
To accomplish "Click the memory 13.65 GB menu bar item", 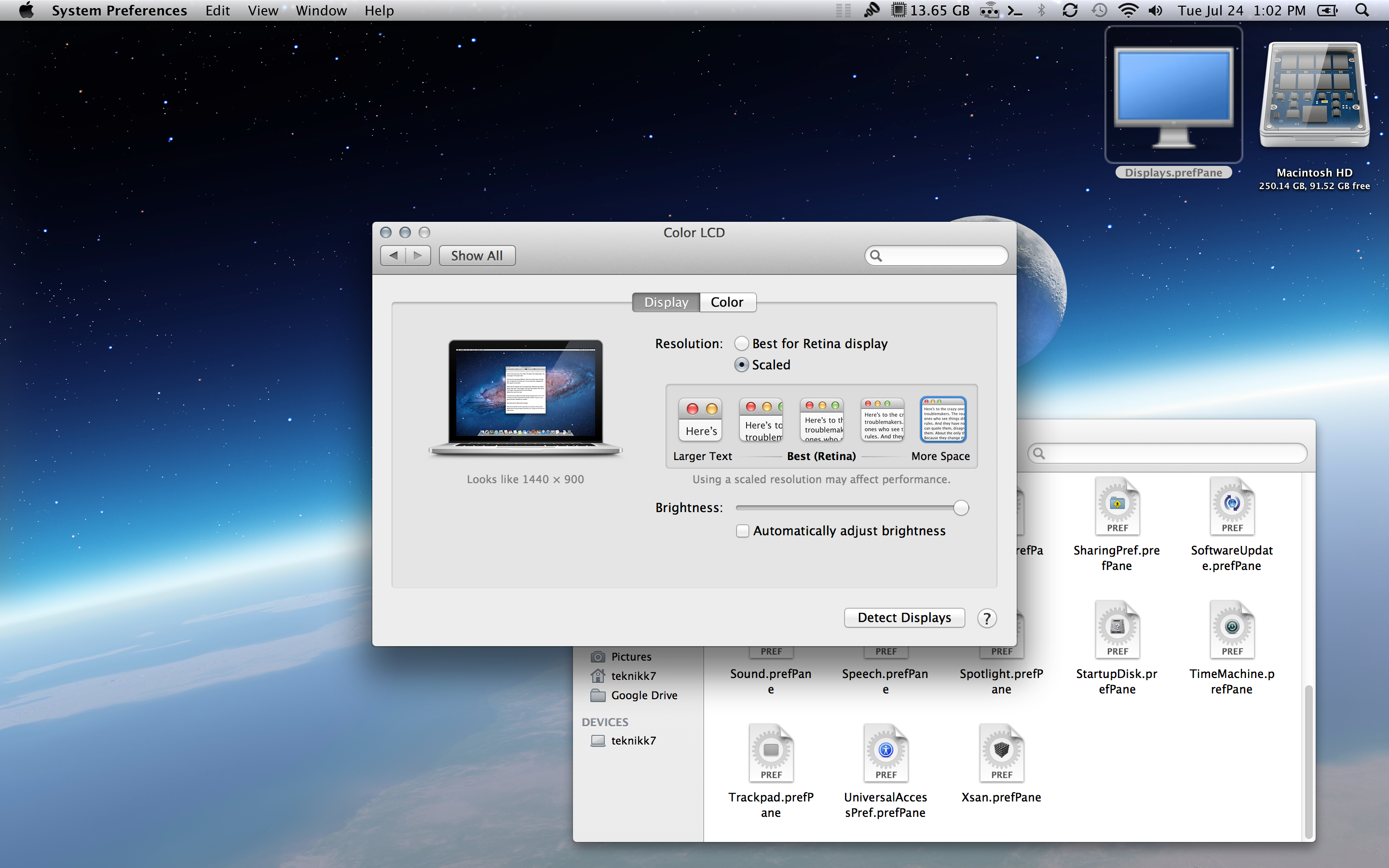I will [x=930, y=10].
